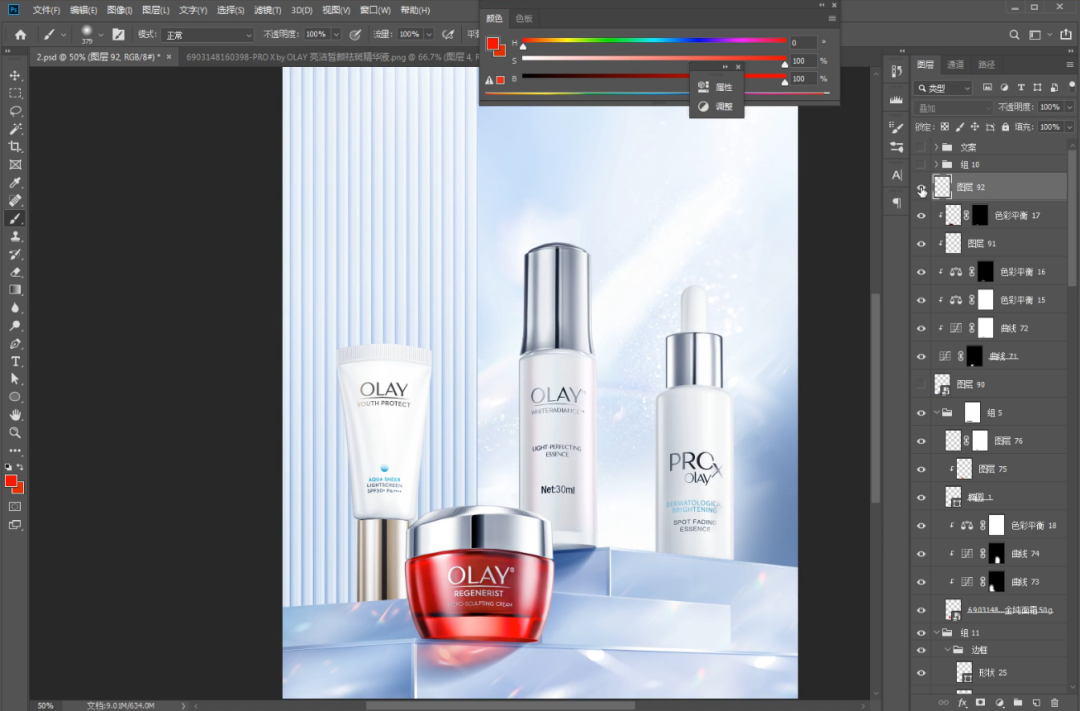The height and width of the screenshot is (711, 1080).
Task: Hide the 色彩平衡 16 layer
Action: 922,272
